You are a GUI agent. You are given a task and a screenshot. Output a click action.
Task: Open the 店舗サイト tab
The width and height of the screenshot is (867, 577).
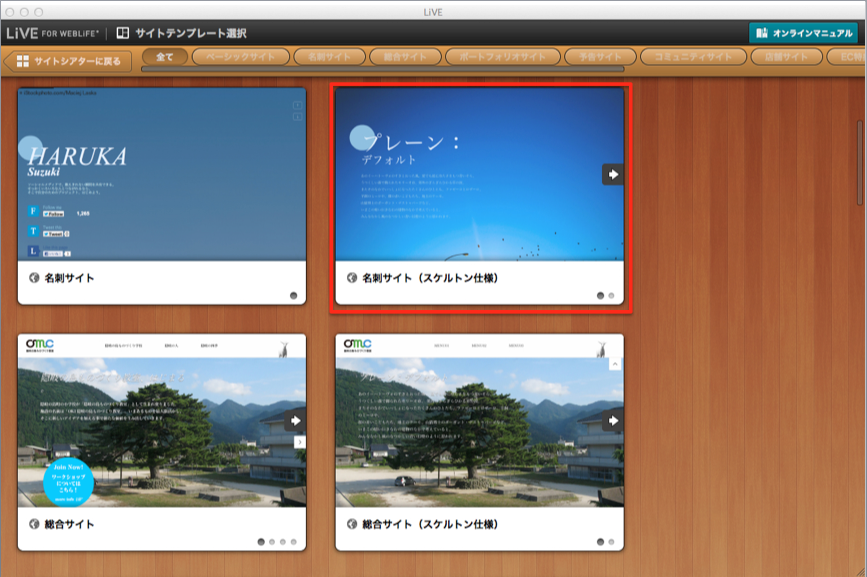(x=786, y=57)
